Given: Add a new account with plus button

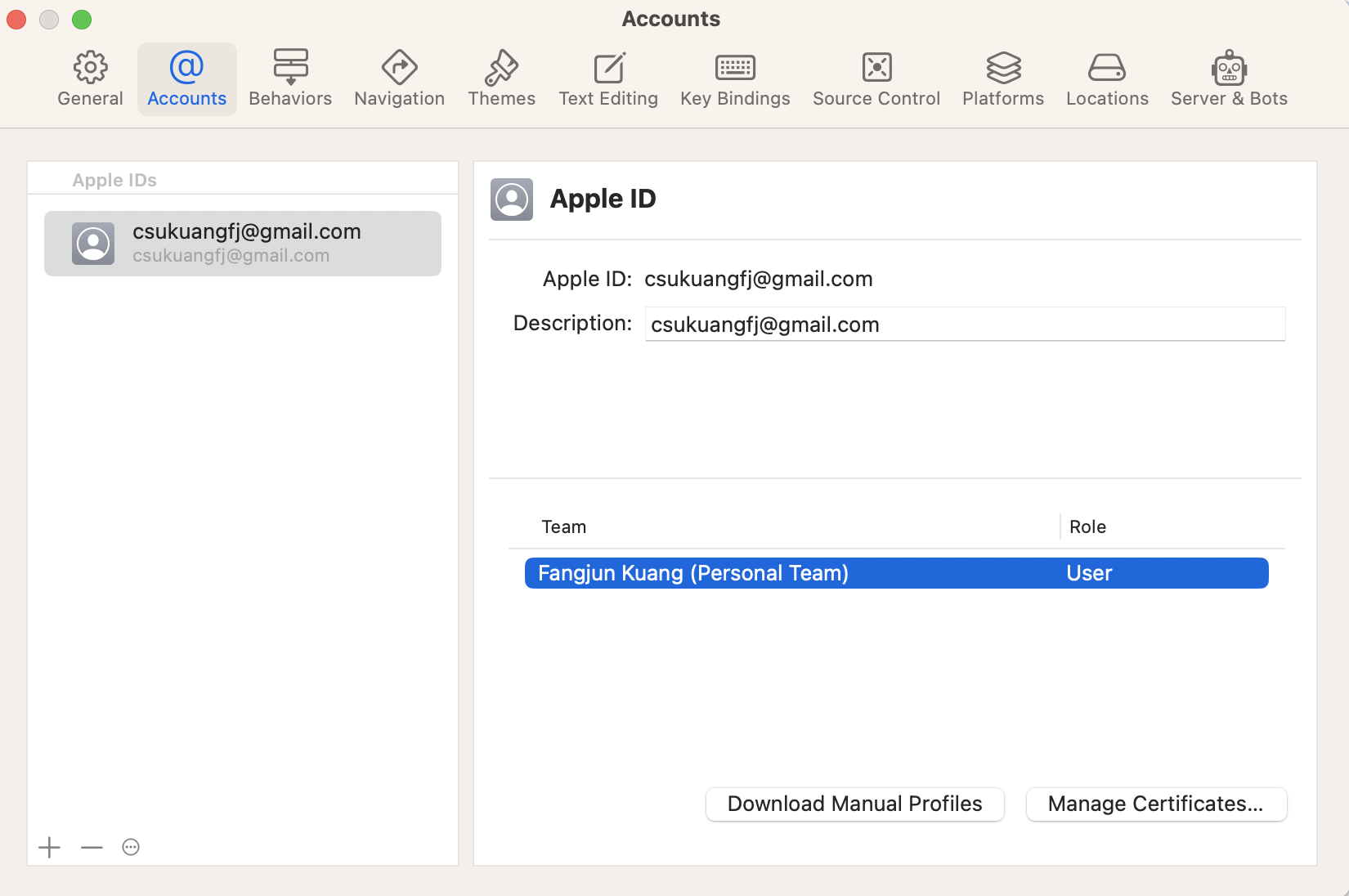Looking at the screenshot, I should click(50, 847).
